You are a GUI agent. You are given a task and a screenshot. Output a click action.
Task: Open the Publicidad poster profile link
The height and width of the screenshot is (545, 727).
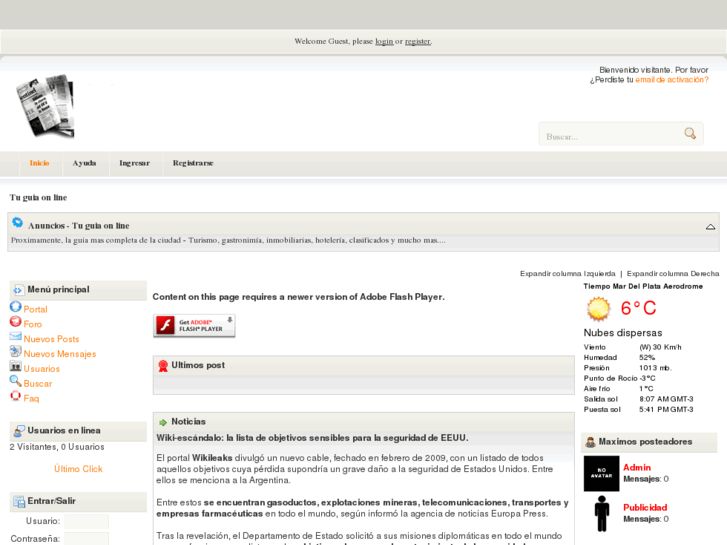click(x=645, y=507)
